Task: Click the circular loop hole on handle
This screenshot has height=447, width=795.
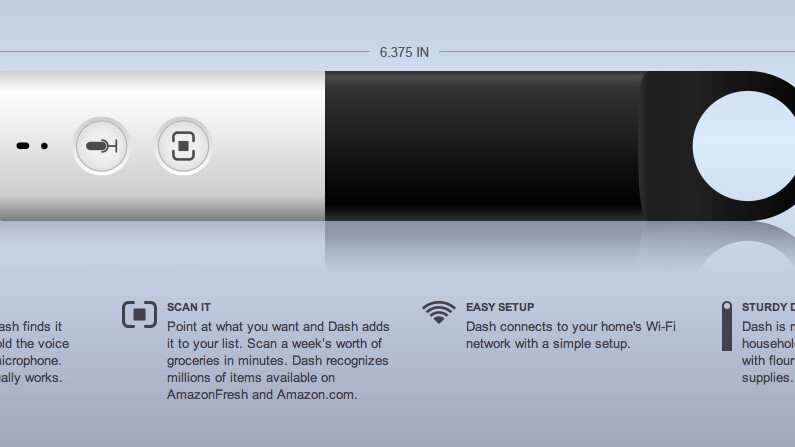Action: pos(747,146)
